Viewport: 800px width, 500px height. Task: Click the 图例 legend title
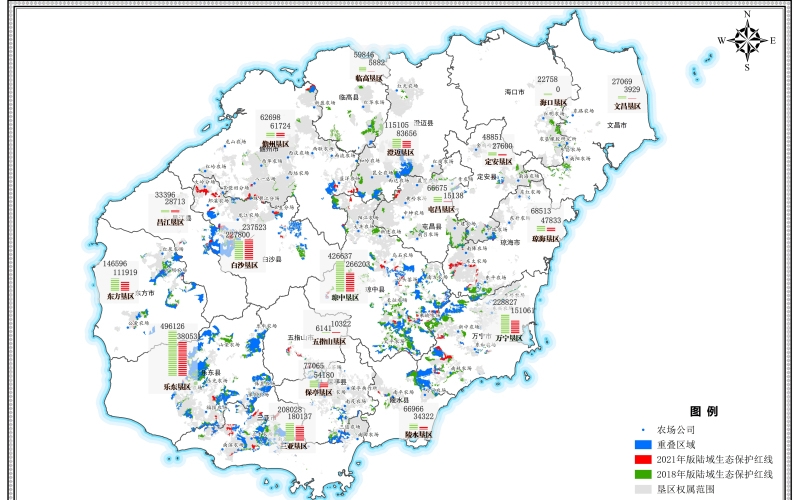pos(704,411)
